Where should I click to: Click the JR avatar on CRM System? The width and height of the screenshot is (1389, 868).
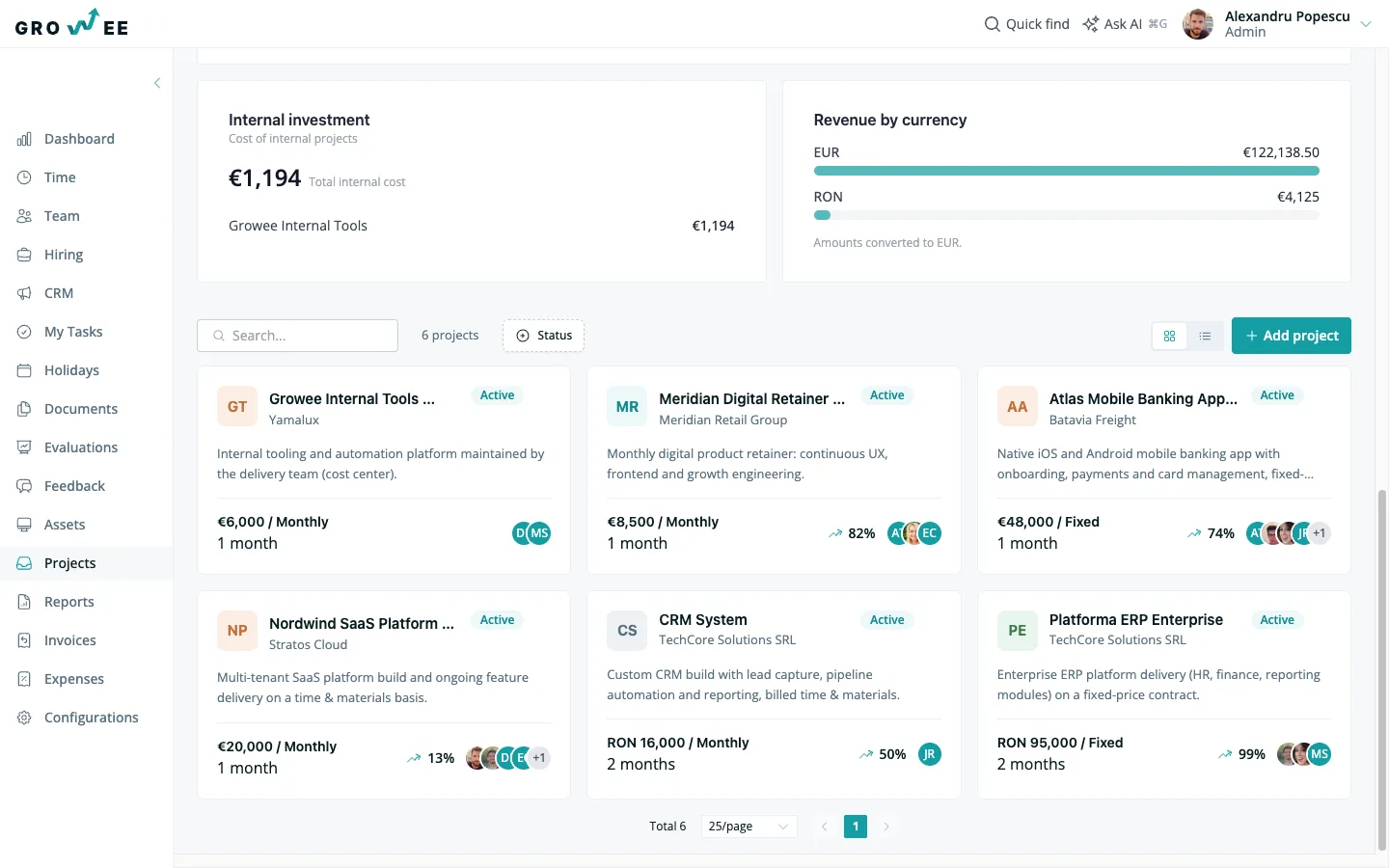coord(929,754)
